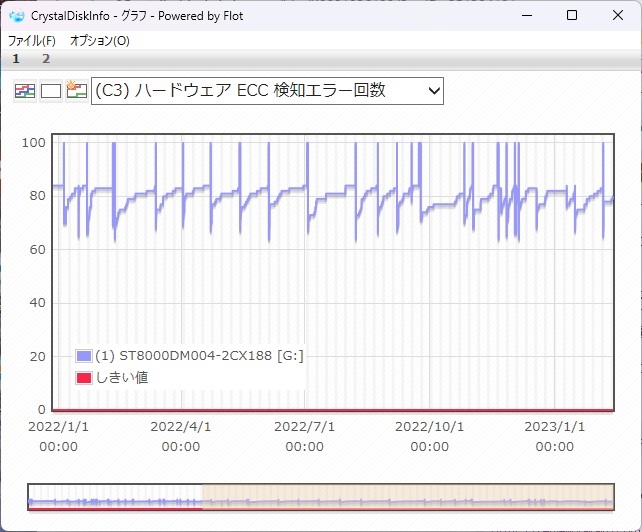
Task: Close the CrystalDiskInfo graph window
Action: [x=617, y=16]
